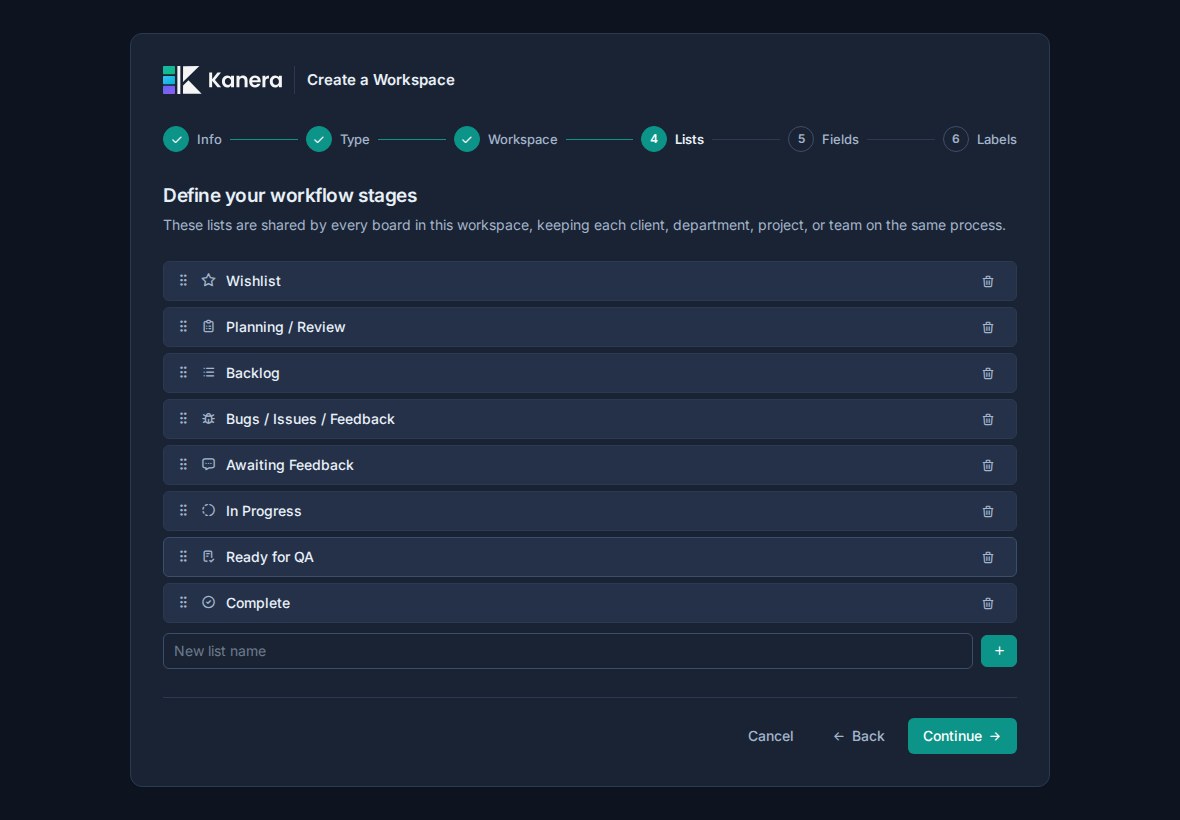Click the Backlog drag handle
The width and height of the screenshot is (1180, 820).
coord(183,372)
